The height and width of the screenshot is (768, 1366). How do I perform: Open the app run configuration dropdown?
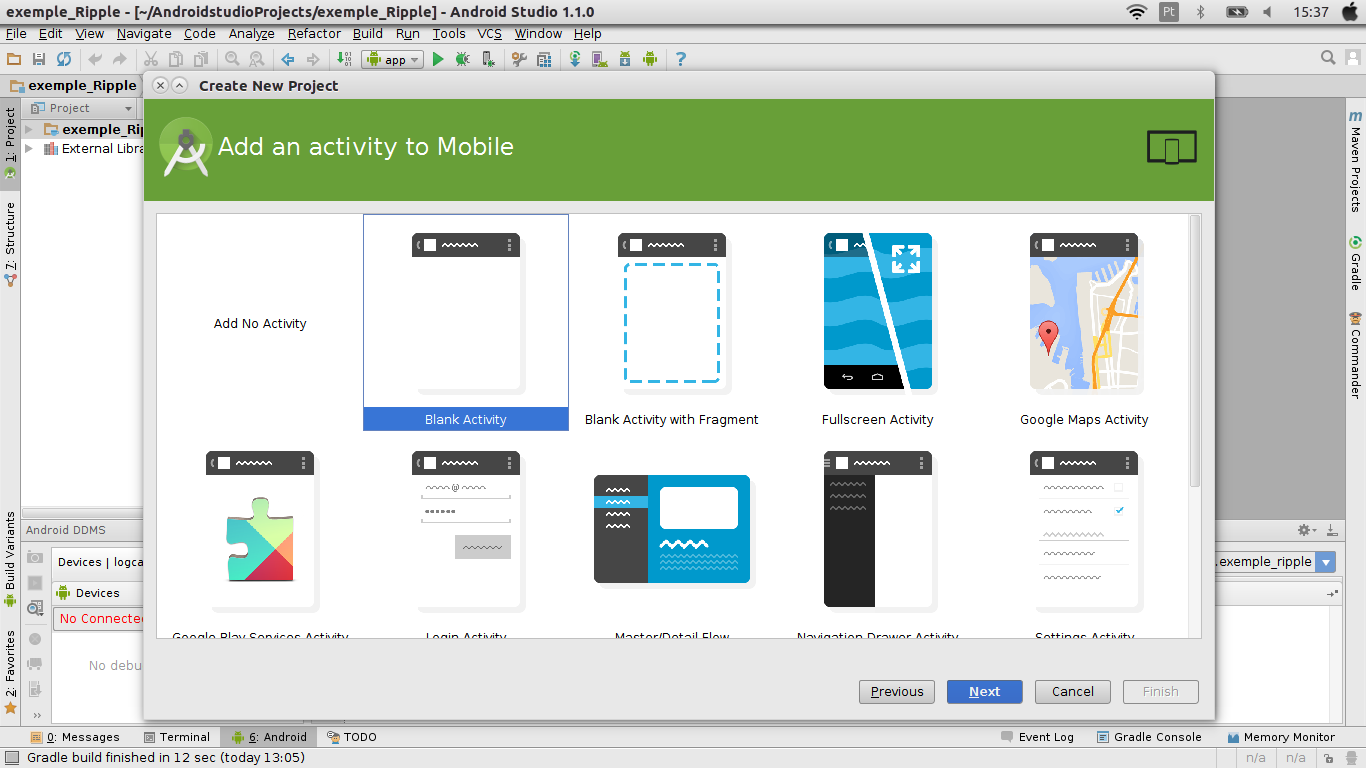[393, 59]
